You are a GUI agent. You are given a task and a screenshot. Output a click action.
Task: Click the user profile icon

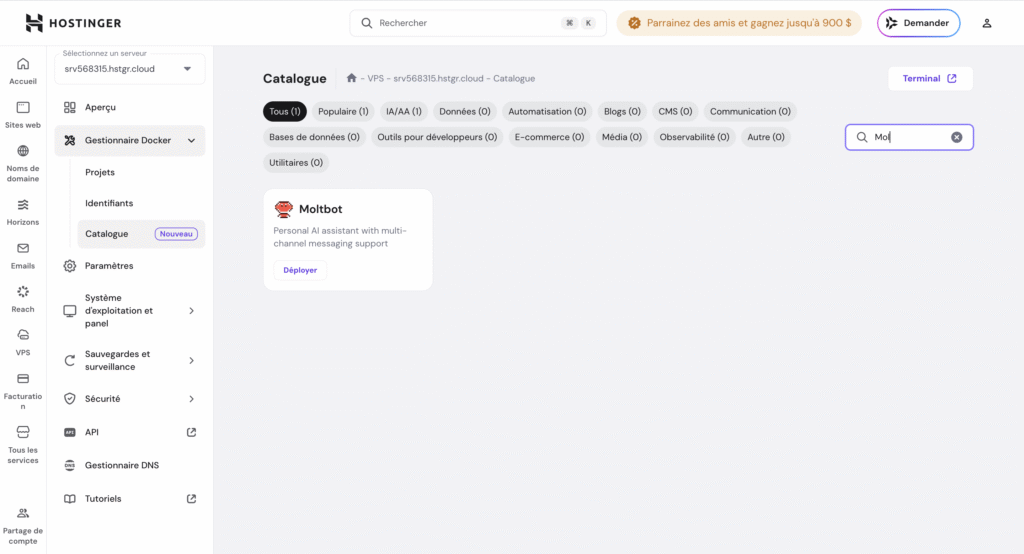[x=987, y=23]
